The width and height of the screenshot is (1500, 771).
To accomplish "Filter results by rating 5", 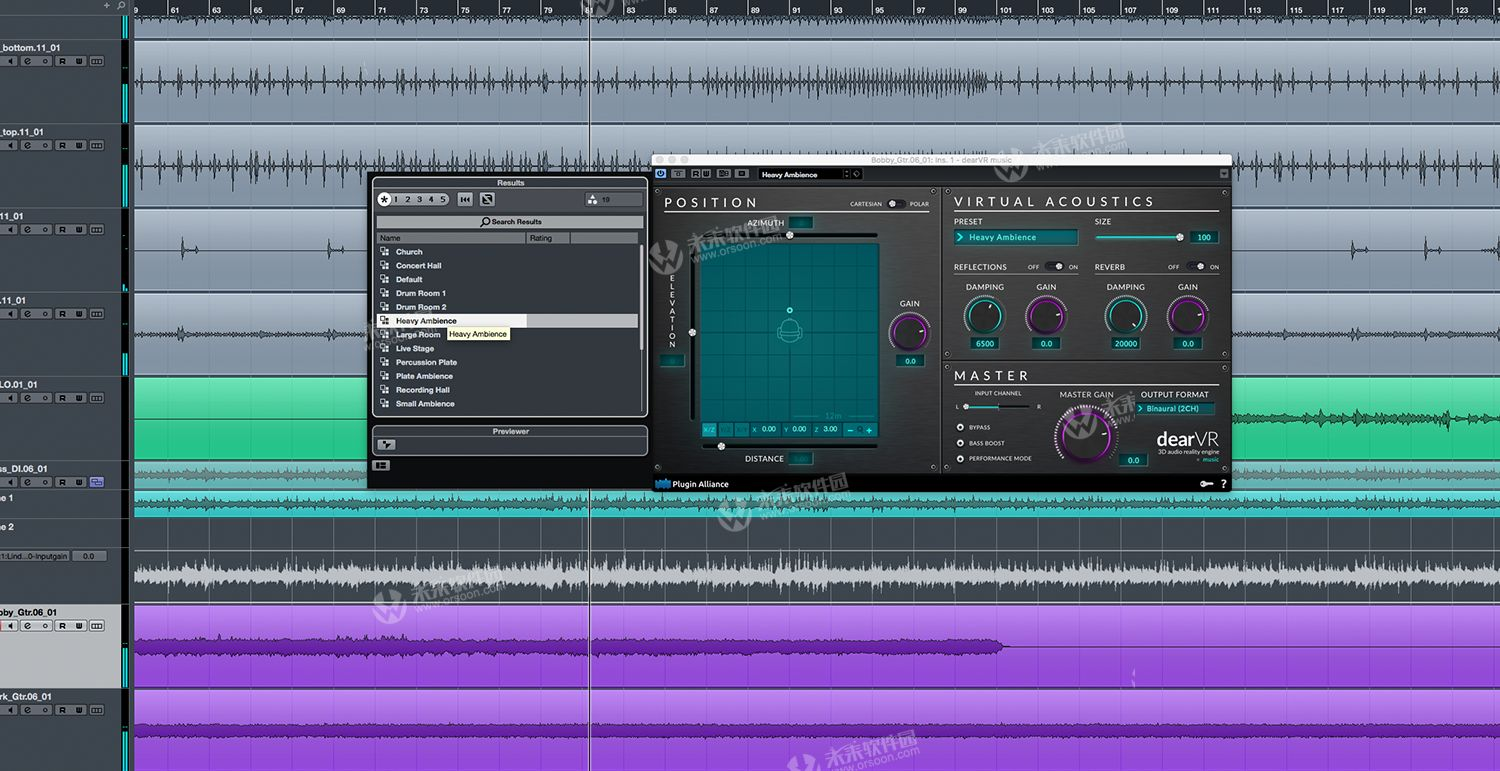I will [x=443, y=199].
